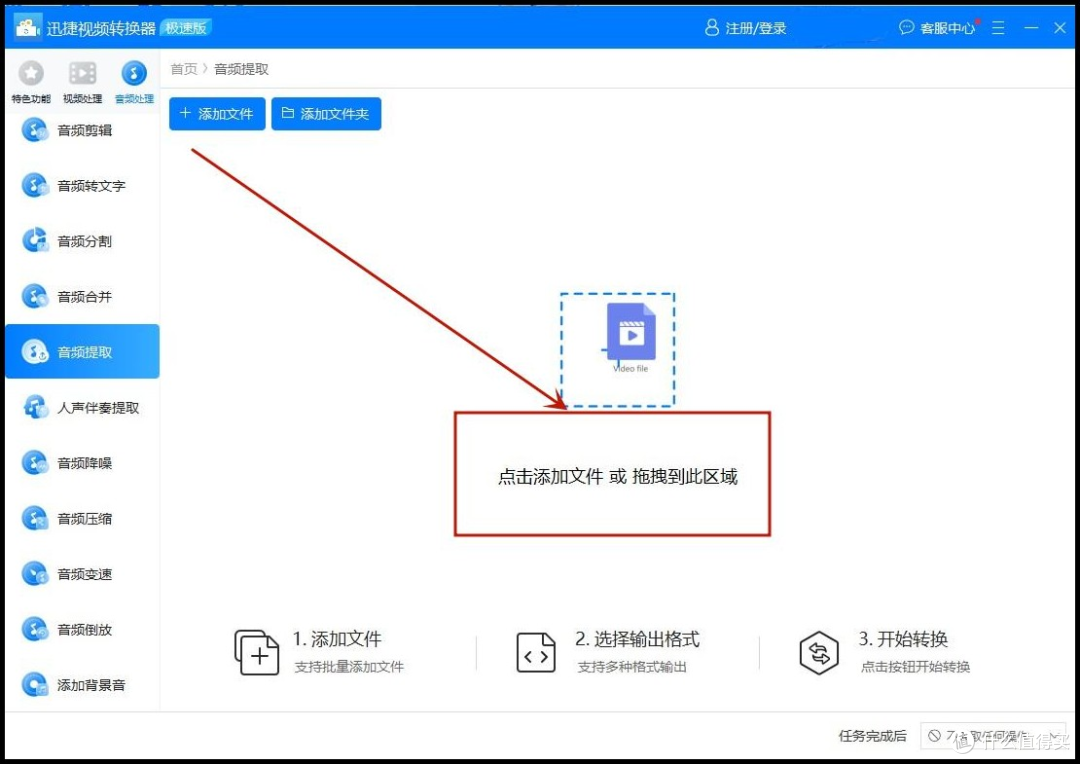Viewport: 1080px width, 764px height.
Task: Click the 音频提取 breadcrumb text
Action: (241, 69)
